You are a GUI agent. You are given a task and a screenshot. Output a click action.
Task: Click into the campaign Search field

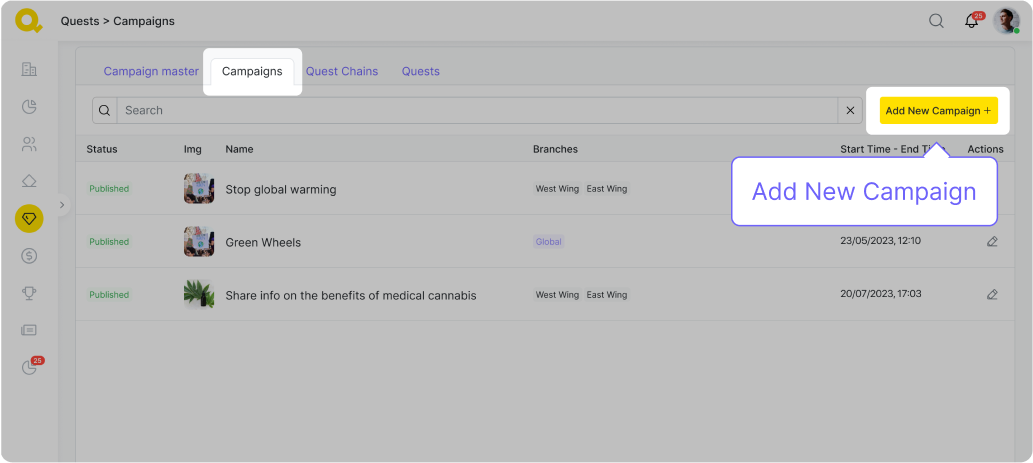click(476, 110)
